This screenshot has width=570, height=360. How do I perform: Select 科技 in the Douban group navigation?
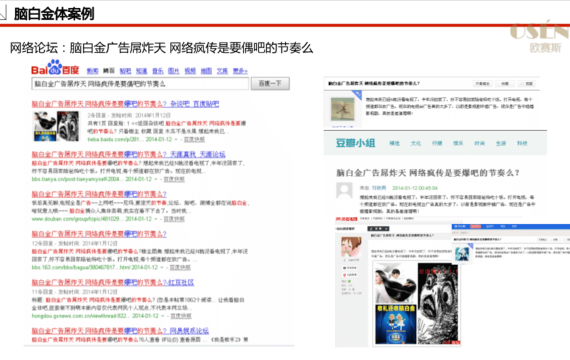[x=522, y=143]
